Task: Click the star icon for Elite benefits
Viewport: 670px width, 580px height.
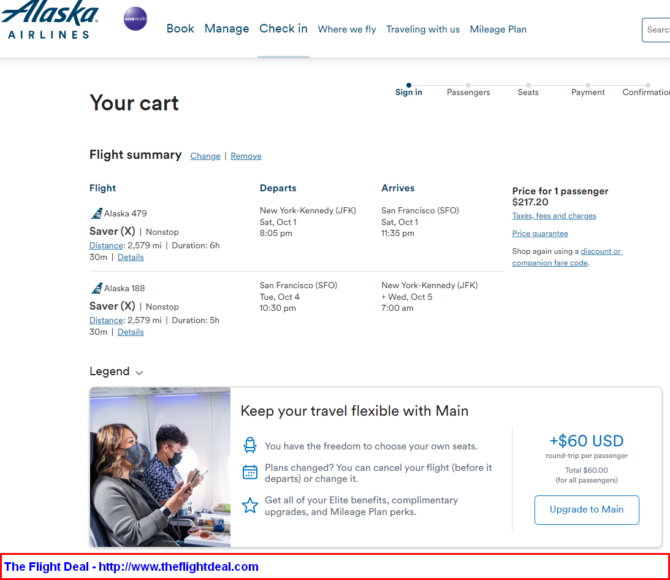Action: 250,505
